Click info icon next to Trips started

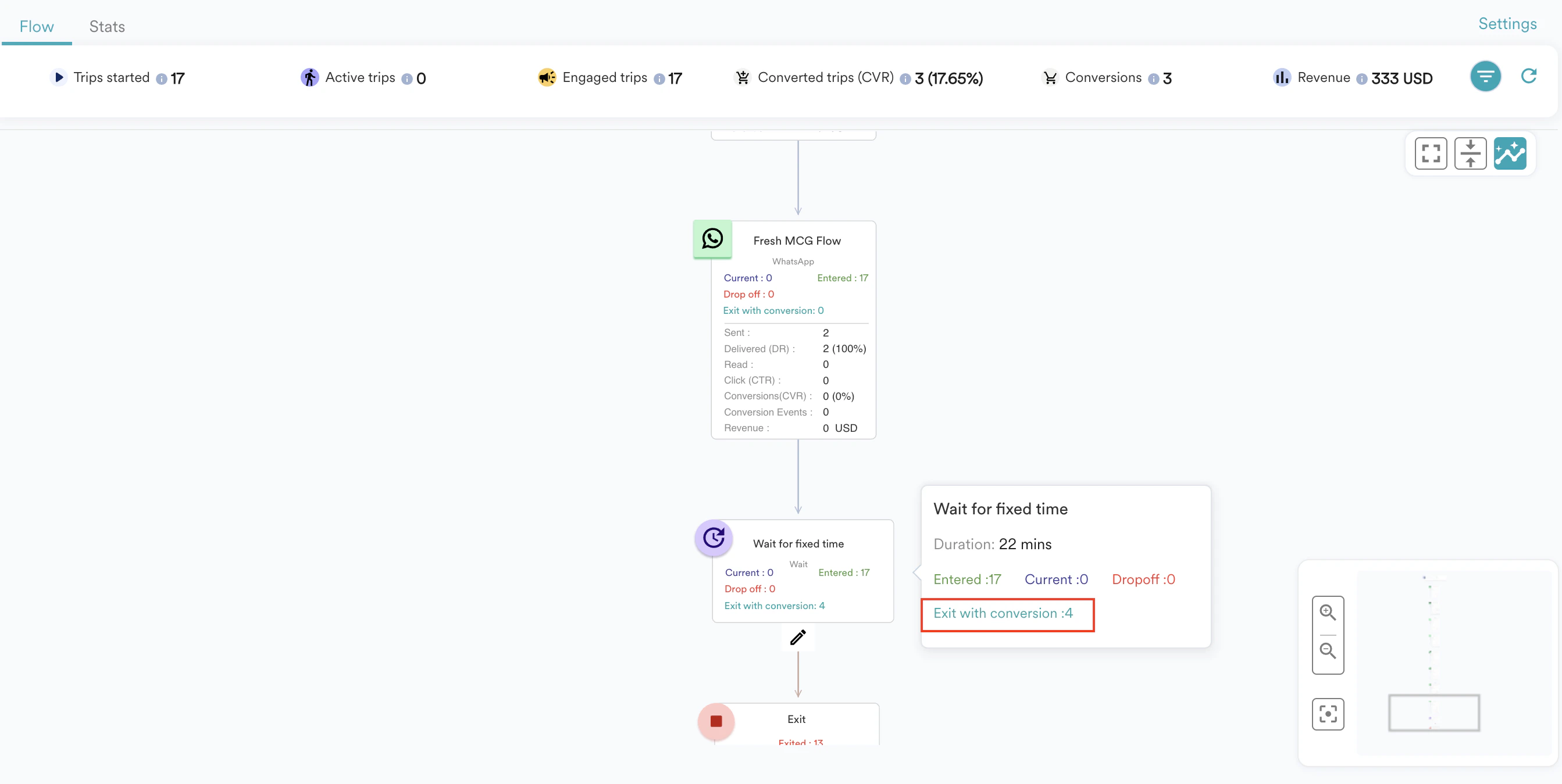[x=161, y=79]
